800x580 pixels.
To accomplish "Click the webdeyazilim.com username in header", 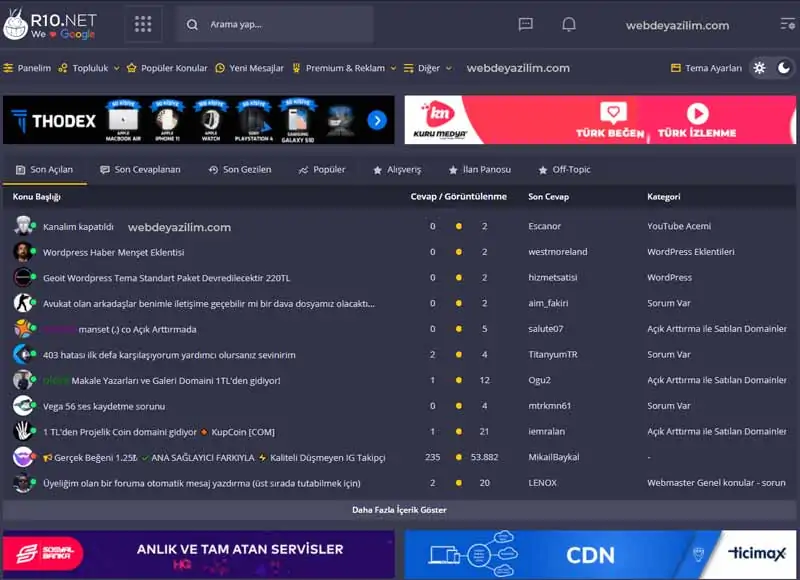I will [x=677, y=26].
